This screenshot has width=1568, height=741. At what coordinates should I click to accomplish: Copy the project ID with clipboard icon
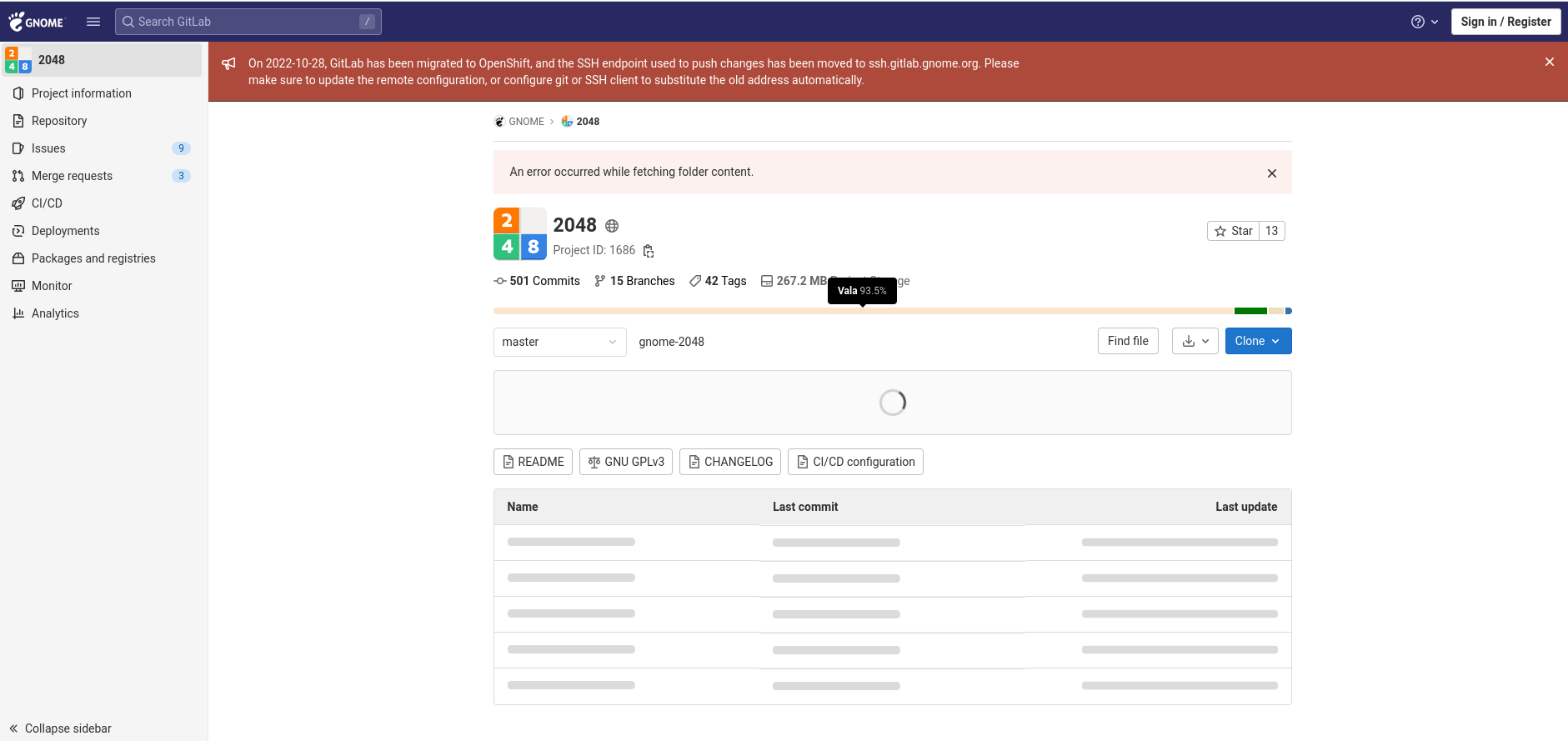[x=649, y=251]
